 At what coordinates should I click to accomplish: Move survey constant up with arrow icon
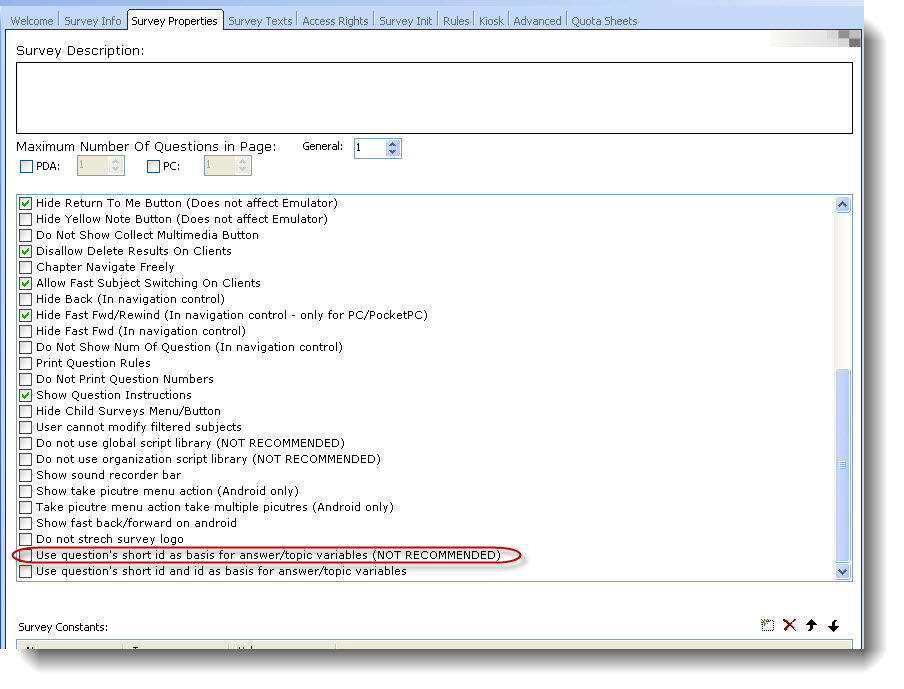[x=812, y=625]
